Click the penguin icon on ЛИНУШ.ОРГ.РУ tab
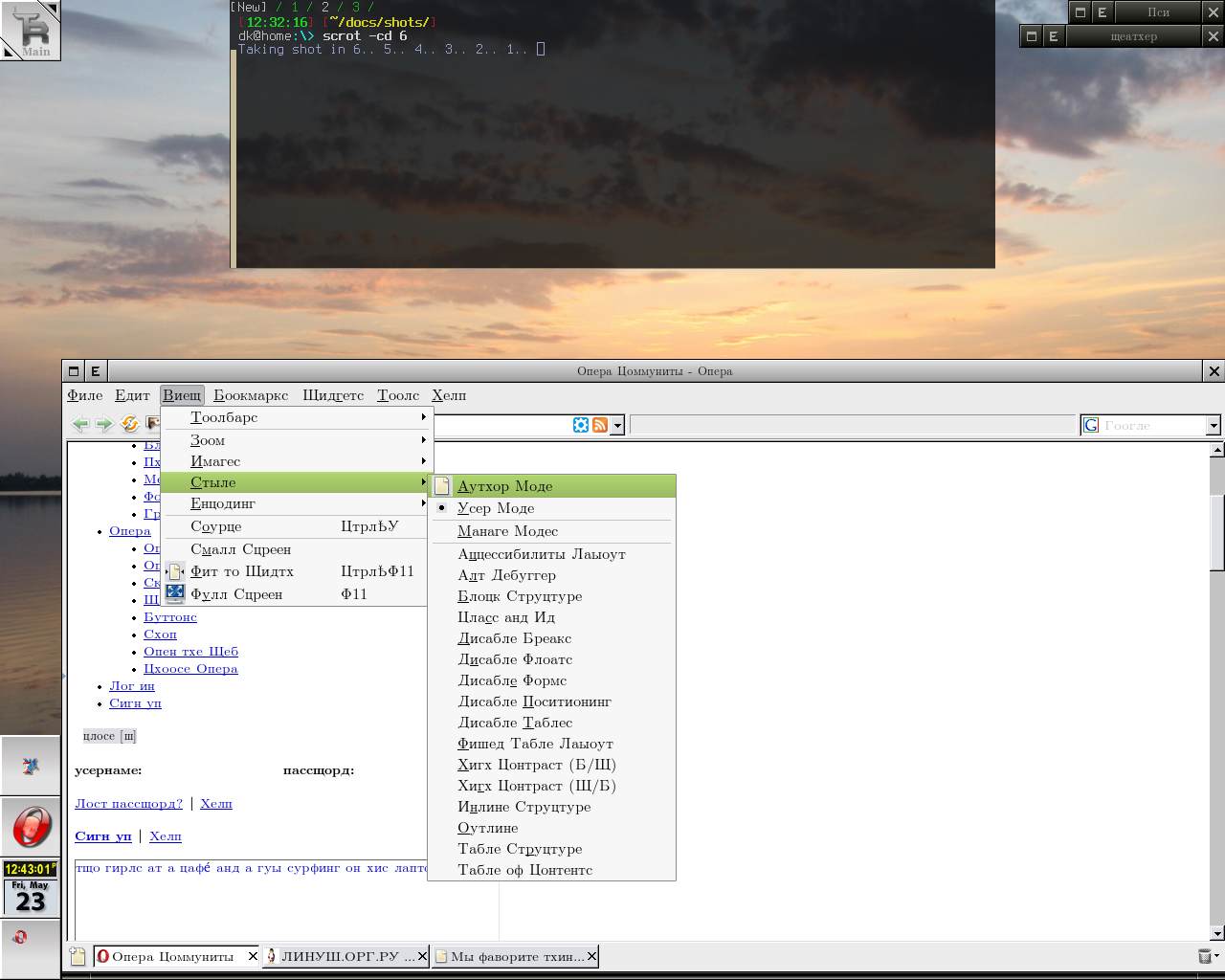 [x=272, y=956]
